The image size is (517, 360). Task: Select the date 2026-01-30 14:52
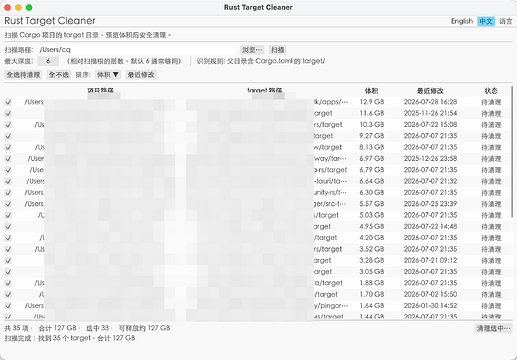coord(430,306)
